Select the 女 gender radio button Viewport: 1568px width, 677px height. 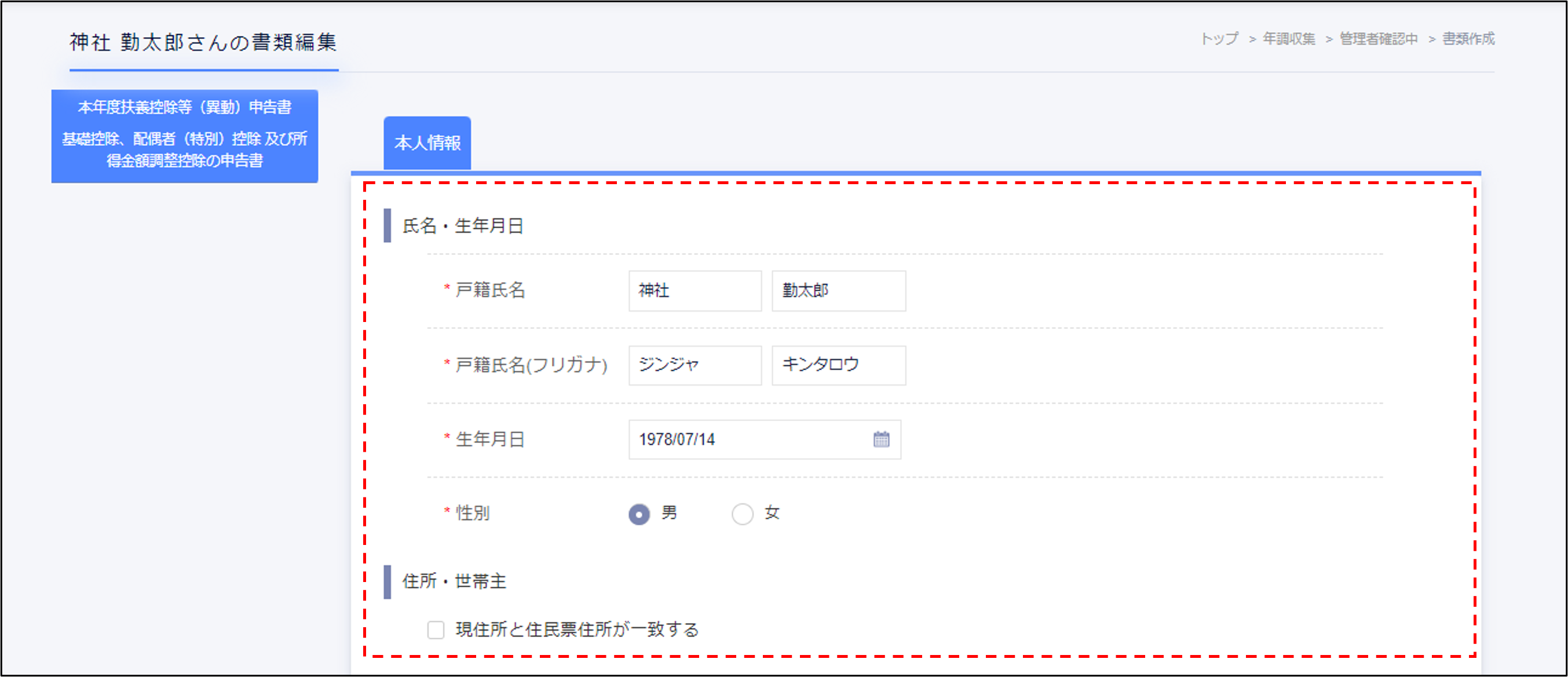pos(742,514)
